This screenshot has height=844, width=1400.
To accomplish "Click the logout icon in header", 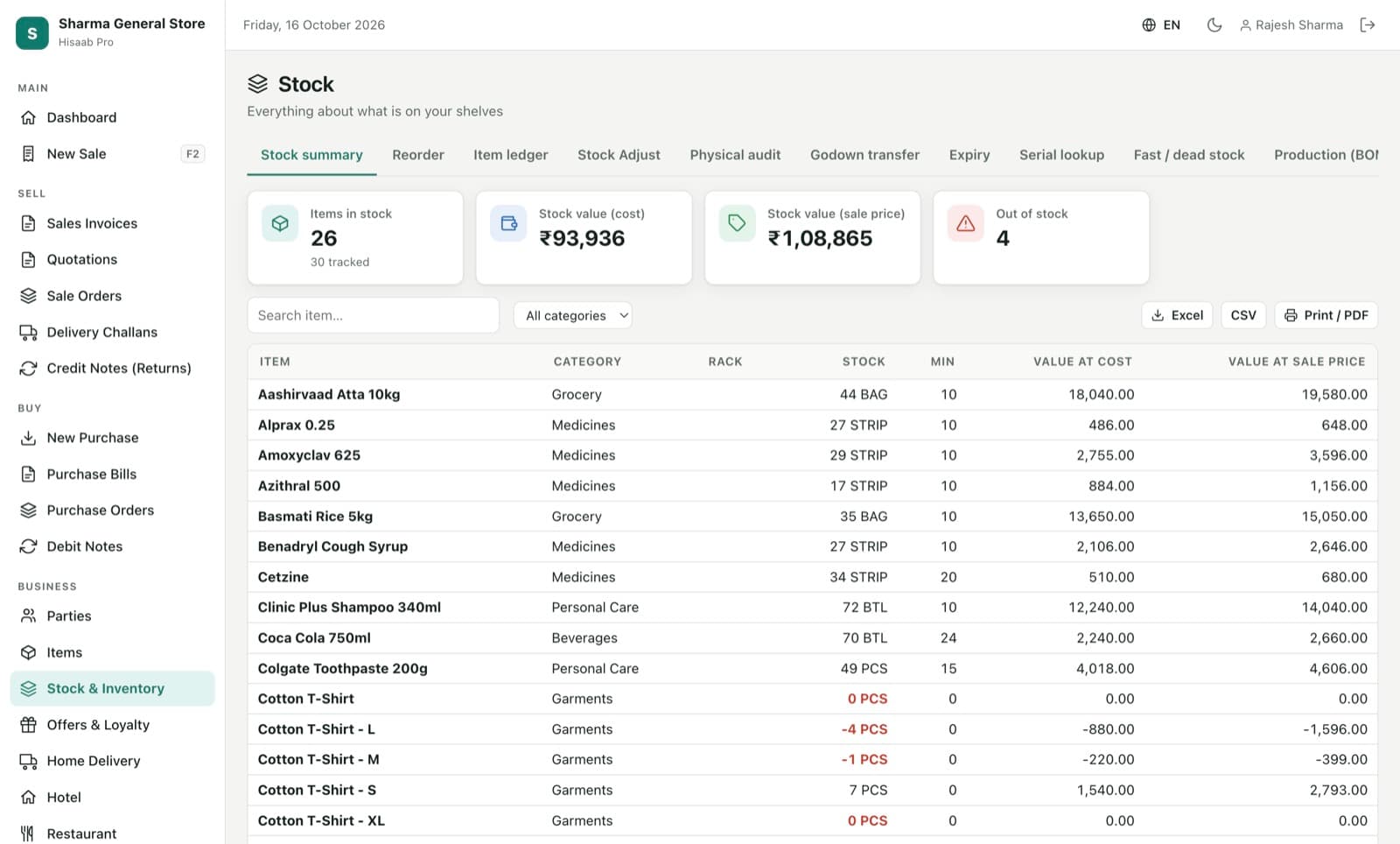I will (x=1368, y=25).
